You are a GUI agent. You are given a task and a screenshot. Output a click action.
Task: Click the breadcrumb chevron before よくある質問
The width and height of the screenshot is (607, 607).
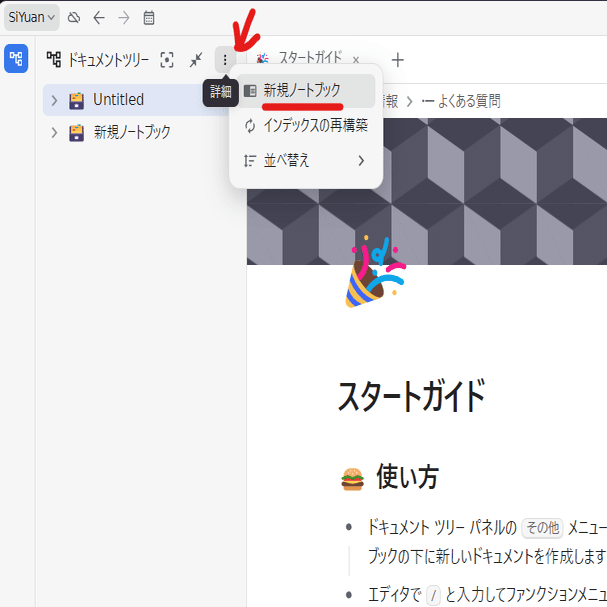pos(410,102)
